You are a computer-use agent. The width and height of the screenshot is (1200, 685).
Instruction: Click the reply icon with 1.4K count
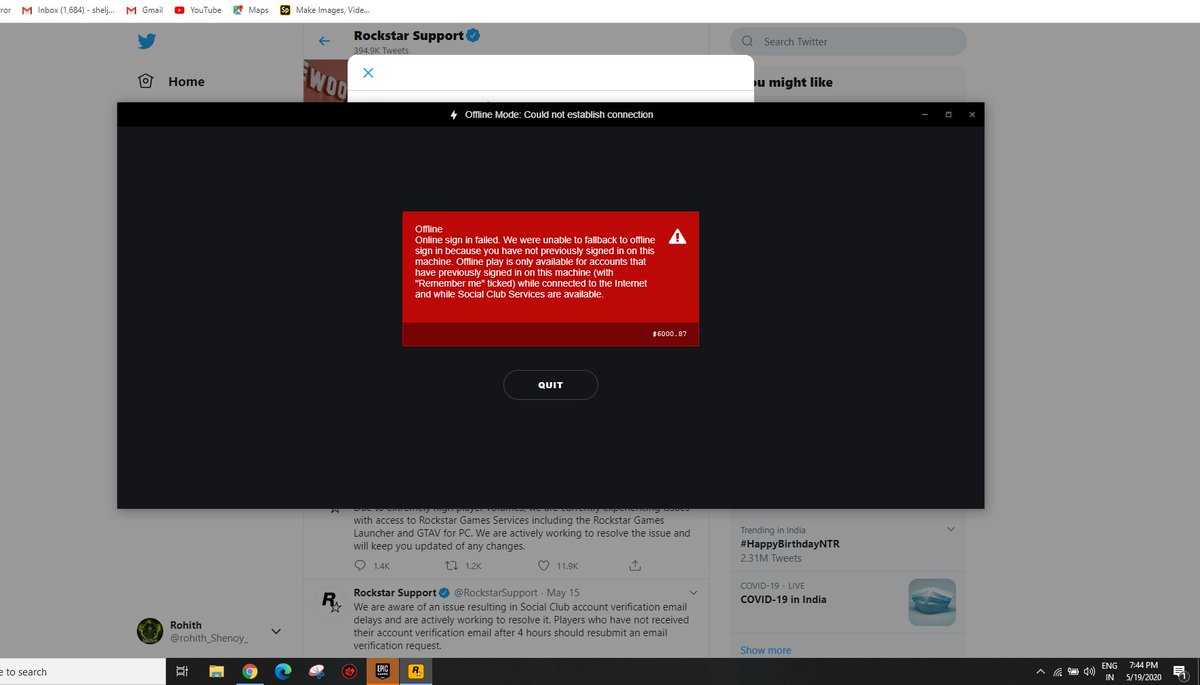[x=362, y=565]
